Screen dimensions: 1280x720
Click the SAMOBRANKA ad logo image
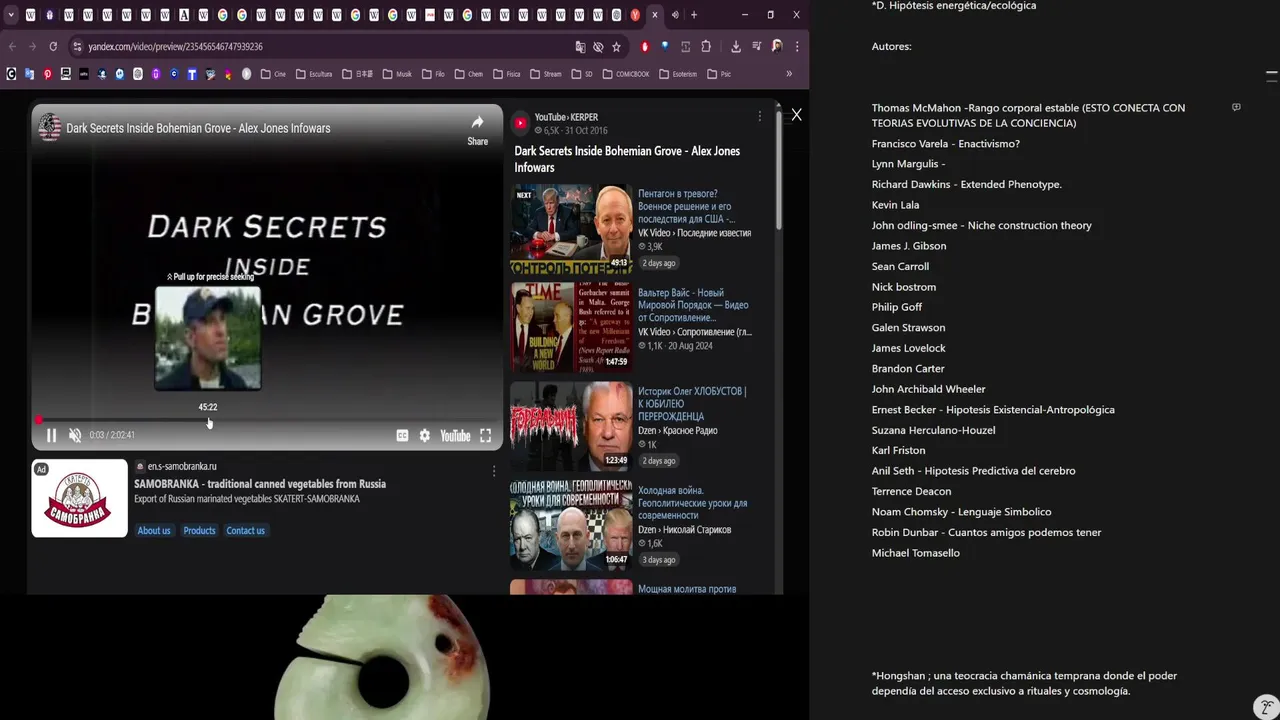79,498
